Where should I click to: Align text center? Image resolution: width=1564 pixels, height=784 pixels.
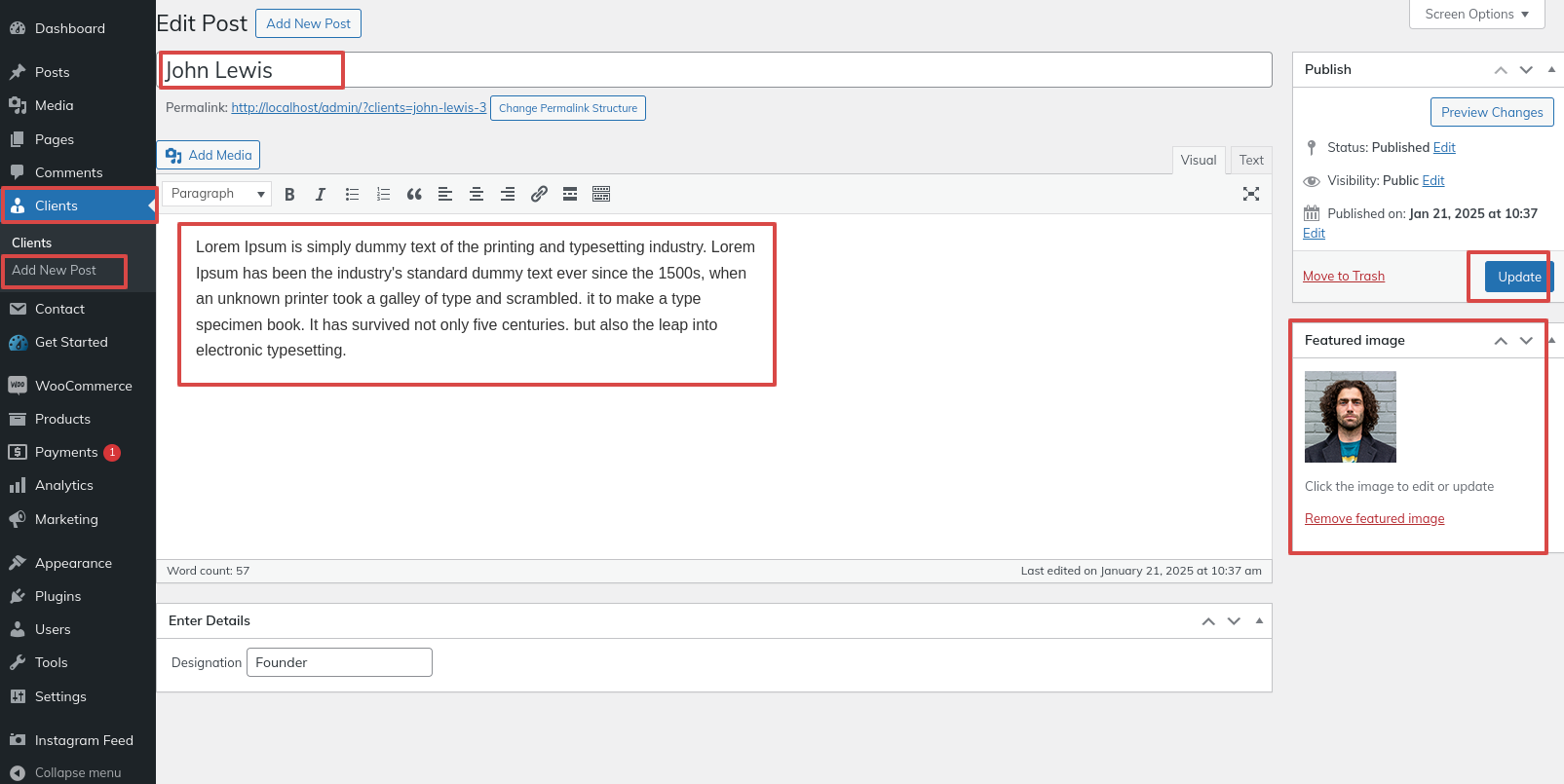[477, 194]
